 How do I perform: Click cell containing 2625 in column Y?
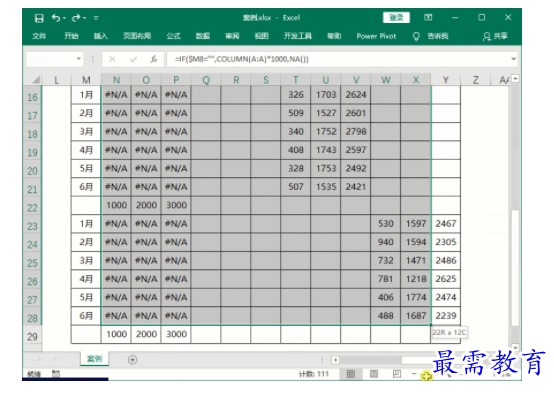(x=446, y=279)
